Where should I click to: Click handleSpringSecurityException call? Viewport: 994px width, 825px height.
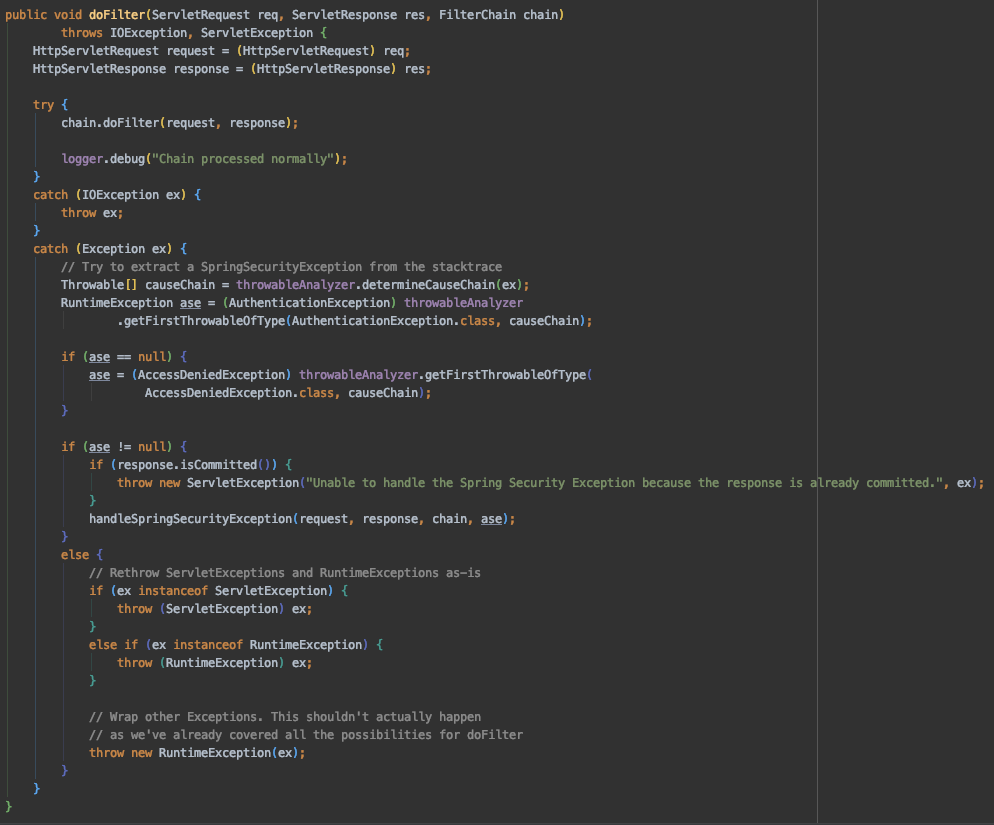click(x=302, y=519)
